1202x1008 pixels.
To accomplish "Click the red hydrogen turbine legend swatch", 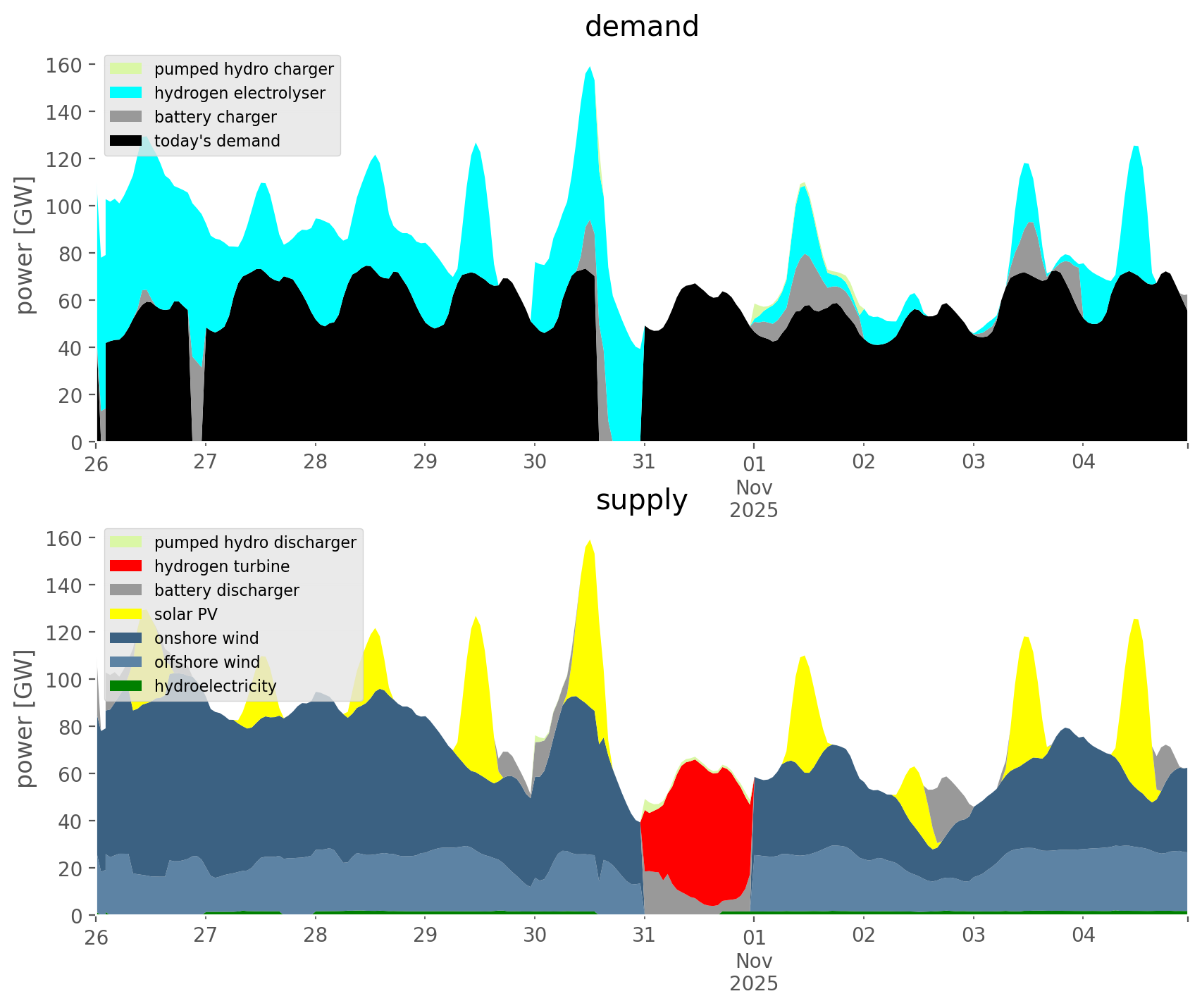I will [x=126, y=566].
